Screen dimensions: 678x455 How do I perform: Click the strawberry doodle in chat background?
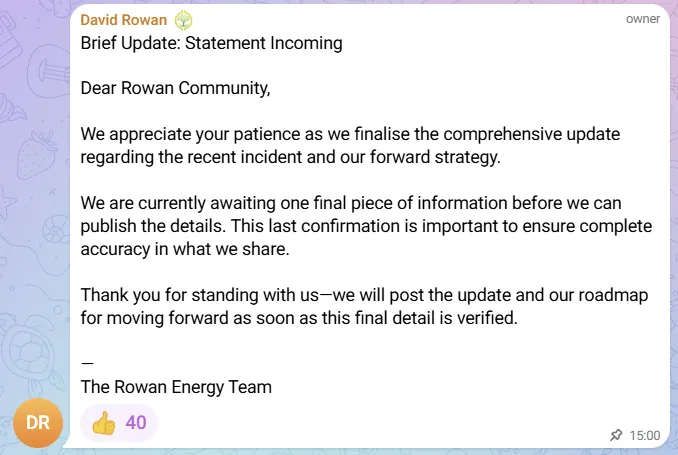pos(37,155)
